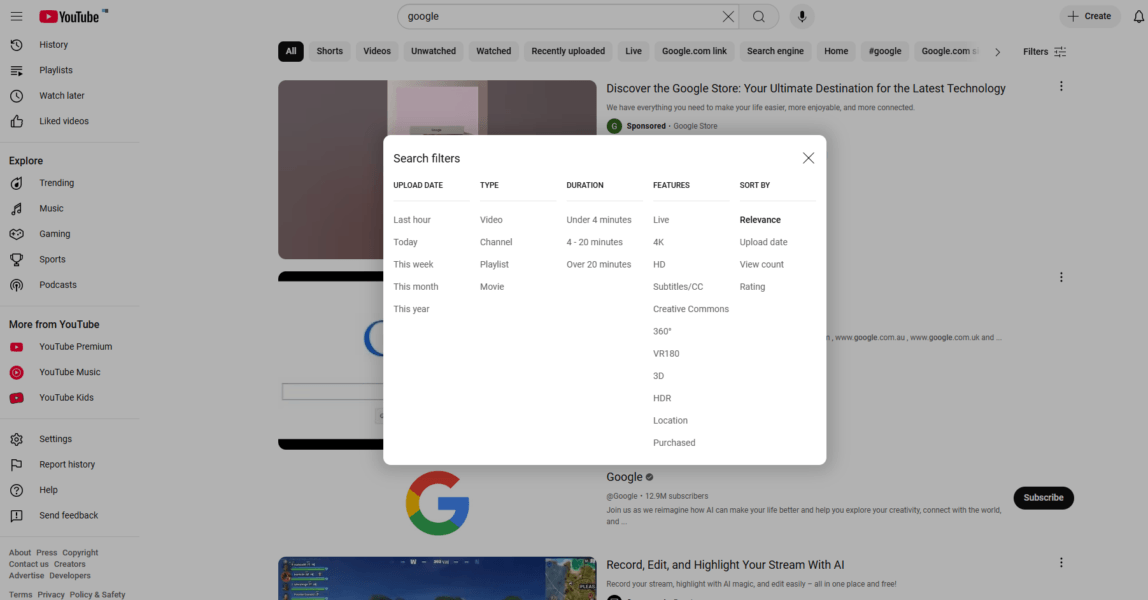The image size is (1148, 600).
Task: Sort results by Upload date
Action: point(763,241)
